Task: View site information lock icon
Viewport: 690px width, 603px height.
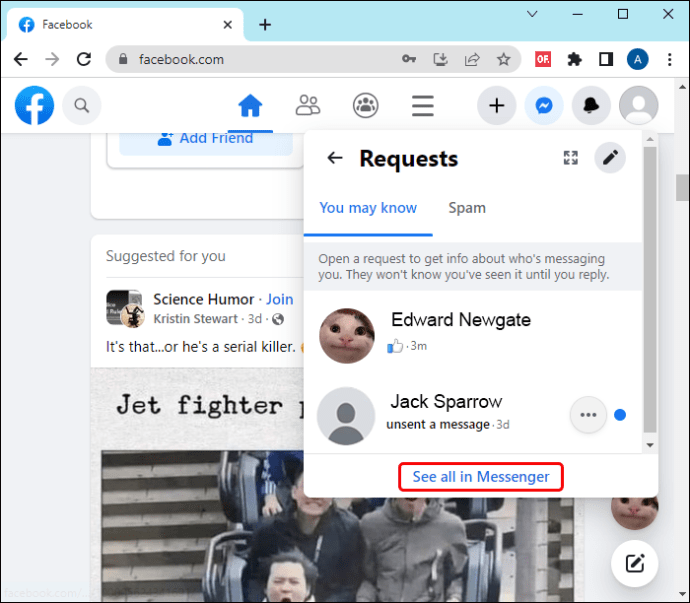Action: 124,59
